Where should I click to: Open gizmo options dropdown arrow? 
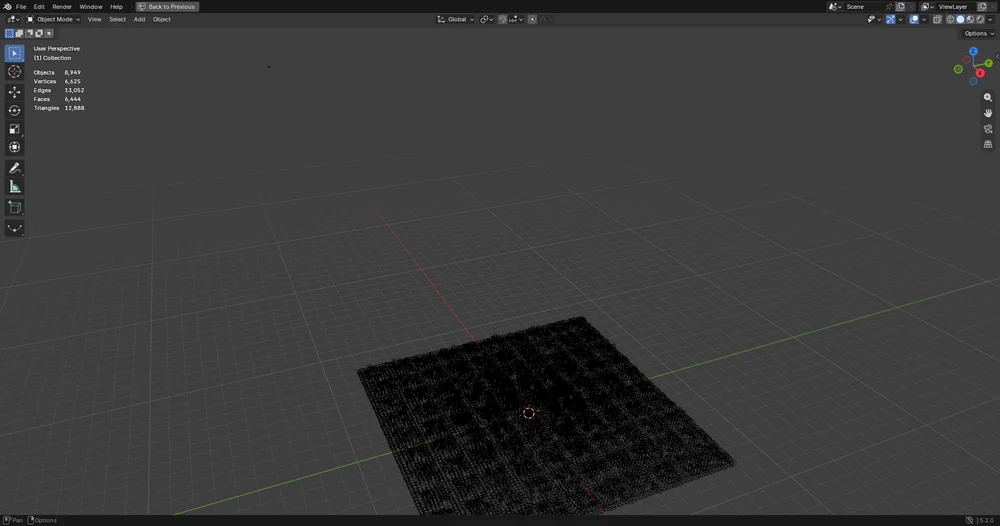[x=901, y=19]
